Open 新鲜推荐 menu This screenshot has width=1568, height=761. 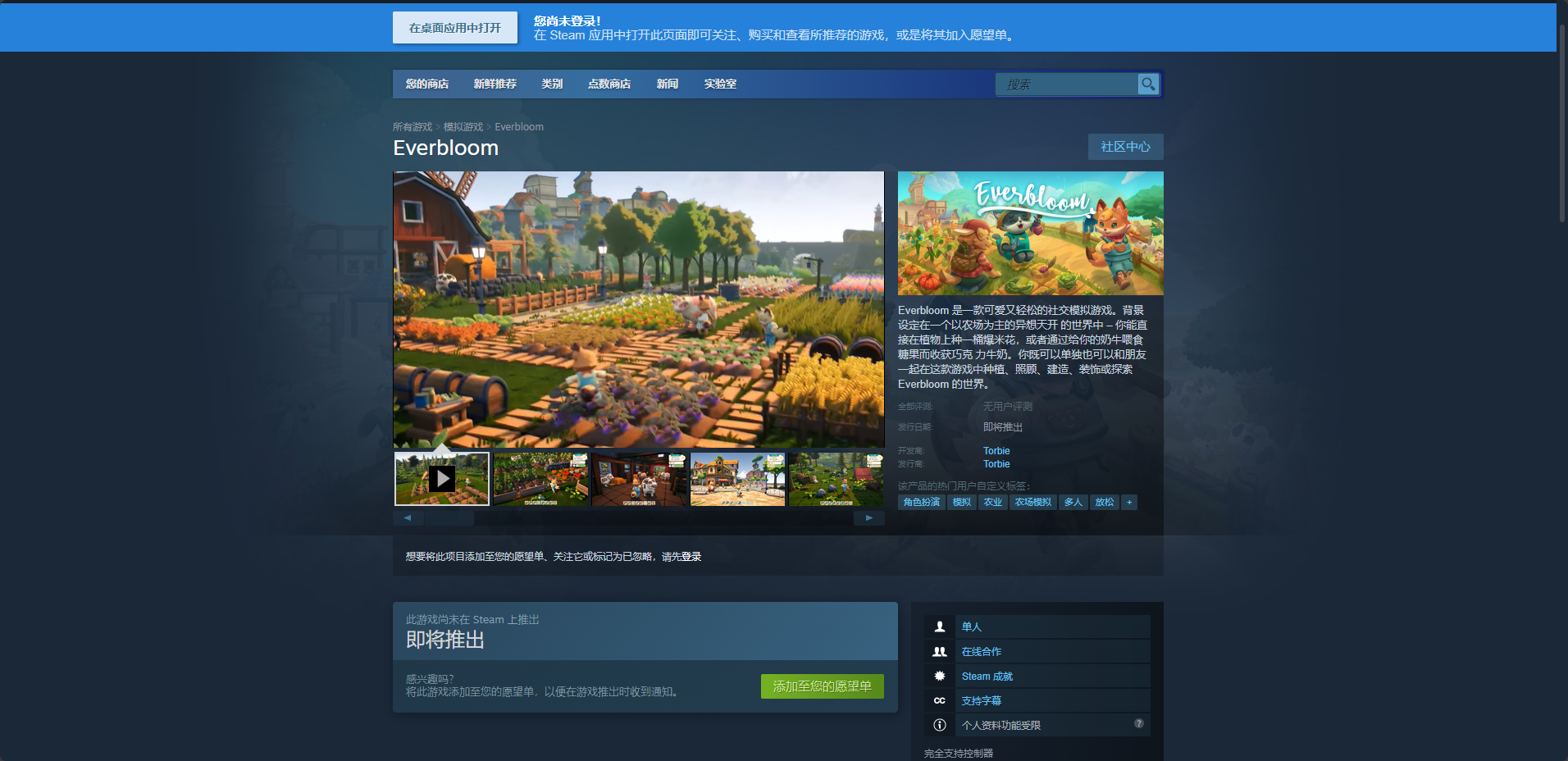point(495,84)
